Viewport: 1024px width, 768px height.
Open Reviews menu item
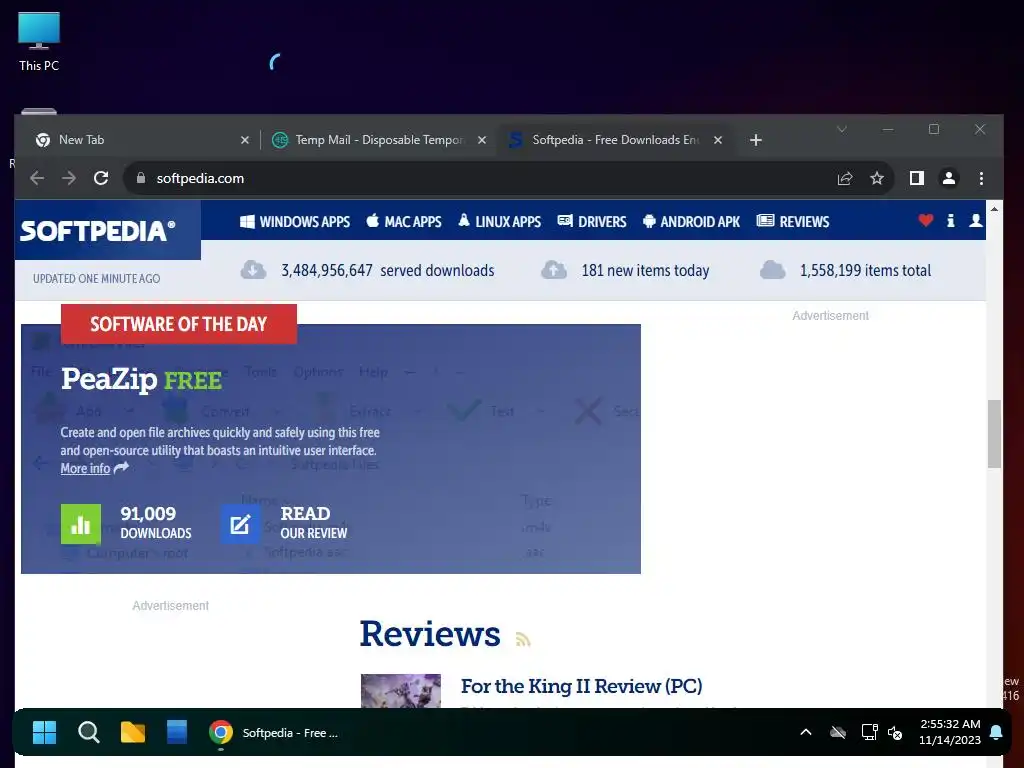point(793,221)
